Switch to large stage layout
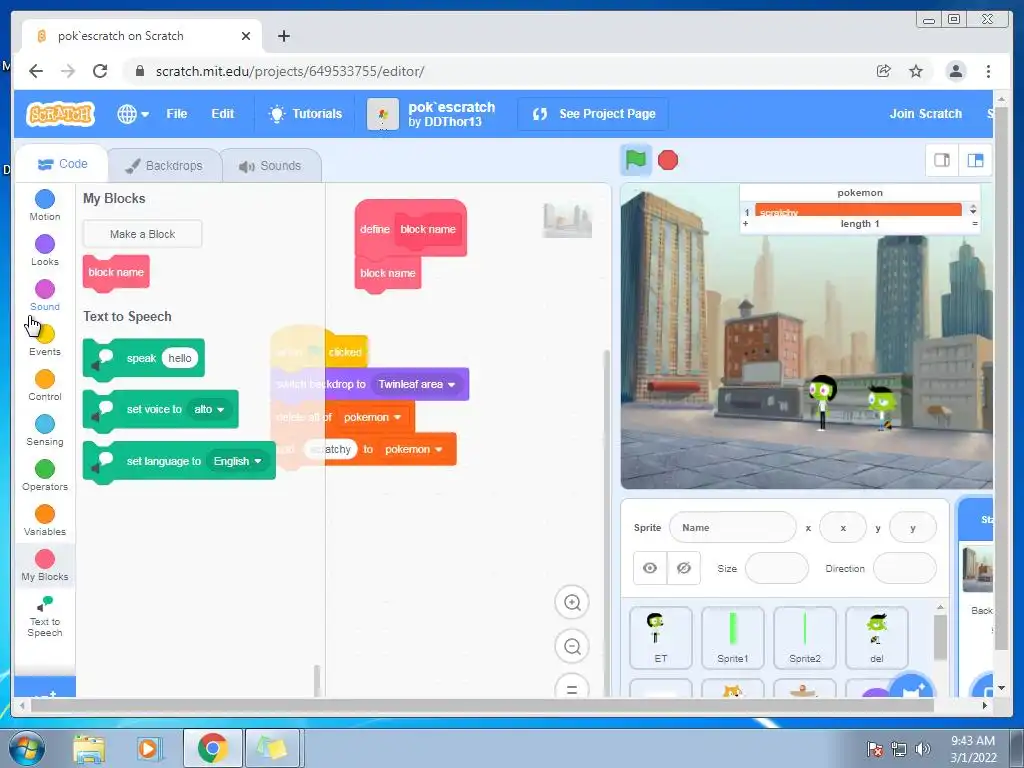The width and height of the screenshot is (1024, 768). pyautogui.click(x=975, y=160)
